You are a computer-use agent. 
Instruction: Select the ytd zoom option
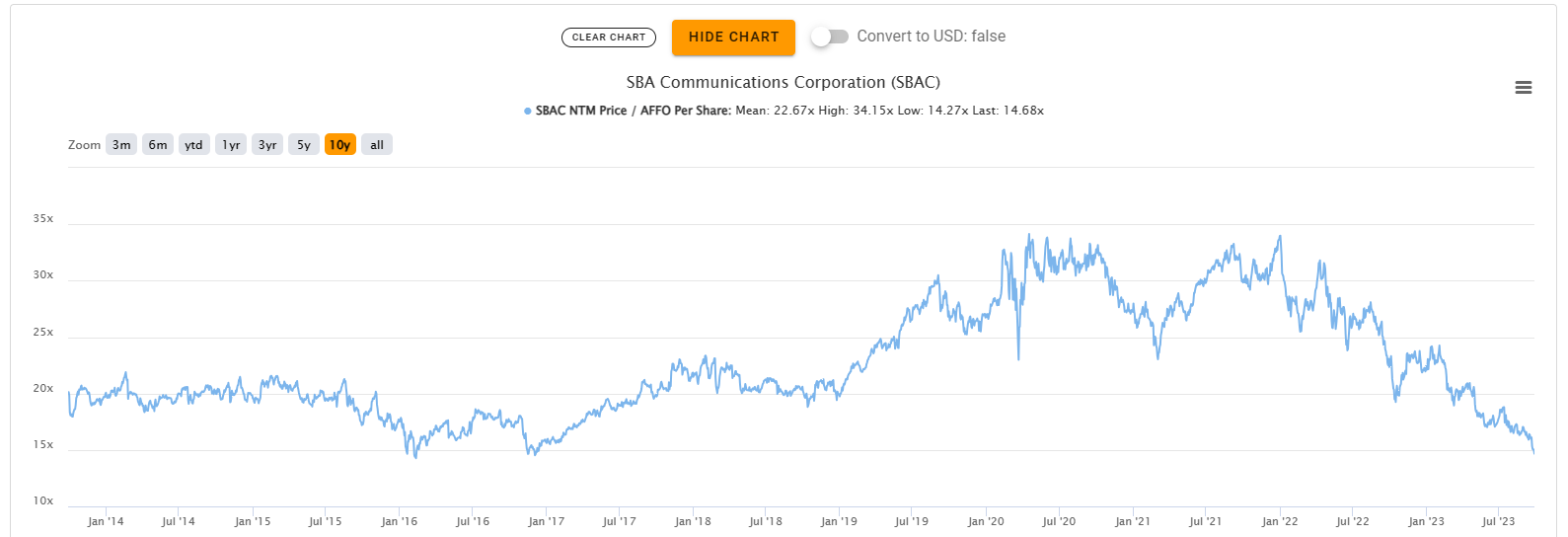pyautogui.click(x=193, y=145)
